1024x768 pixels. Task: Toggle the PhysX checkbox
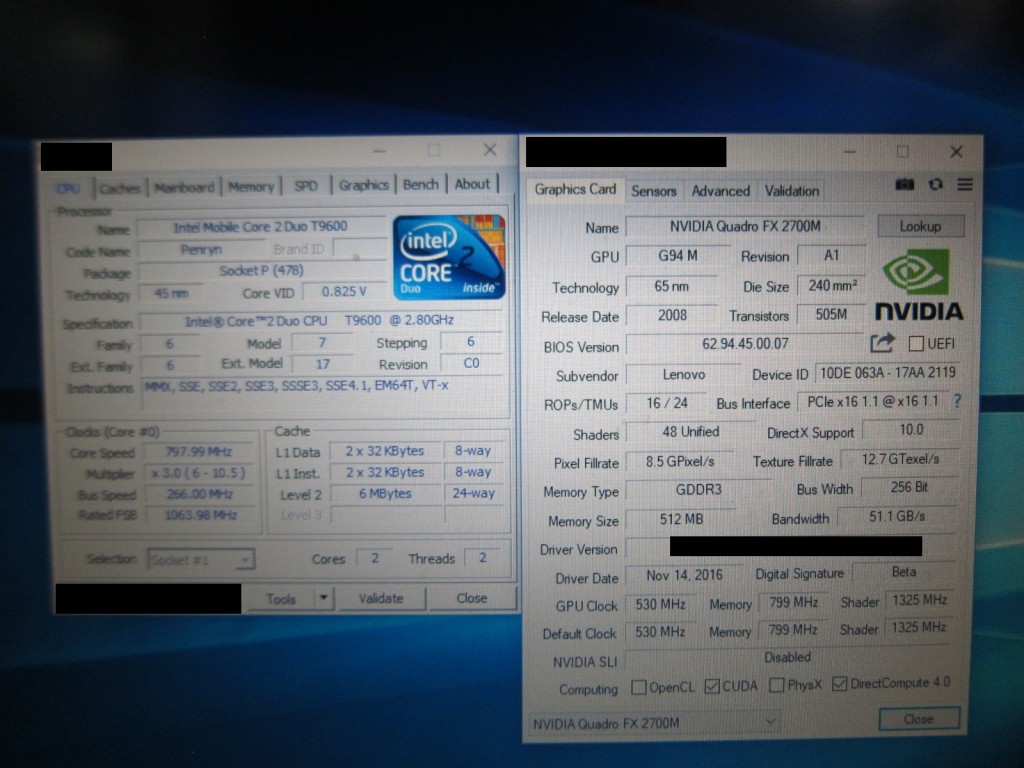pyautogui.click(x=776, y=685)
